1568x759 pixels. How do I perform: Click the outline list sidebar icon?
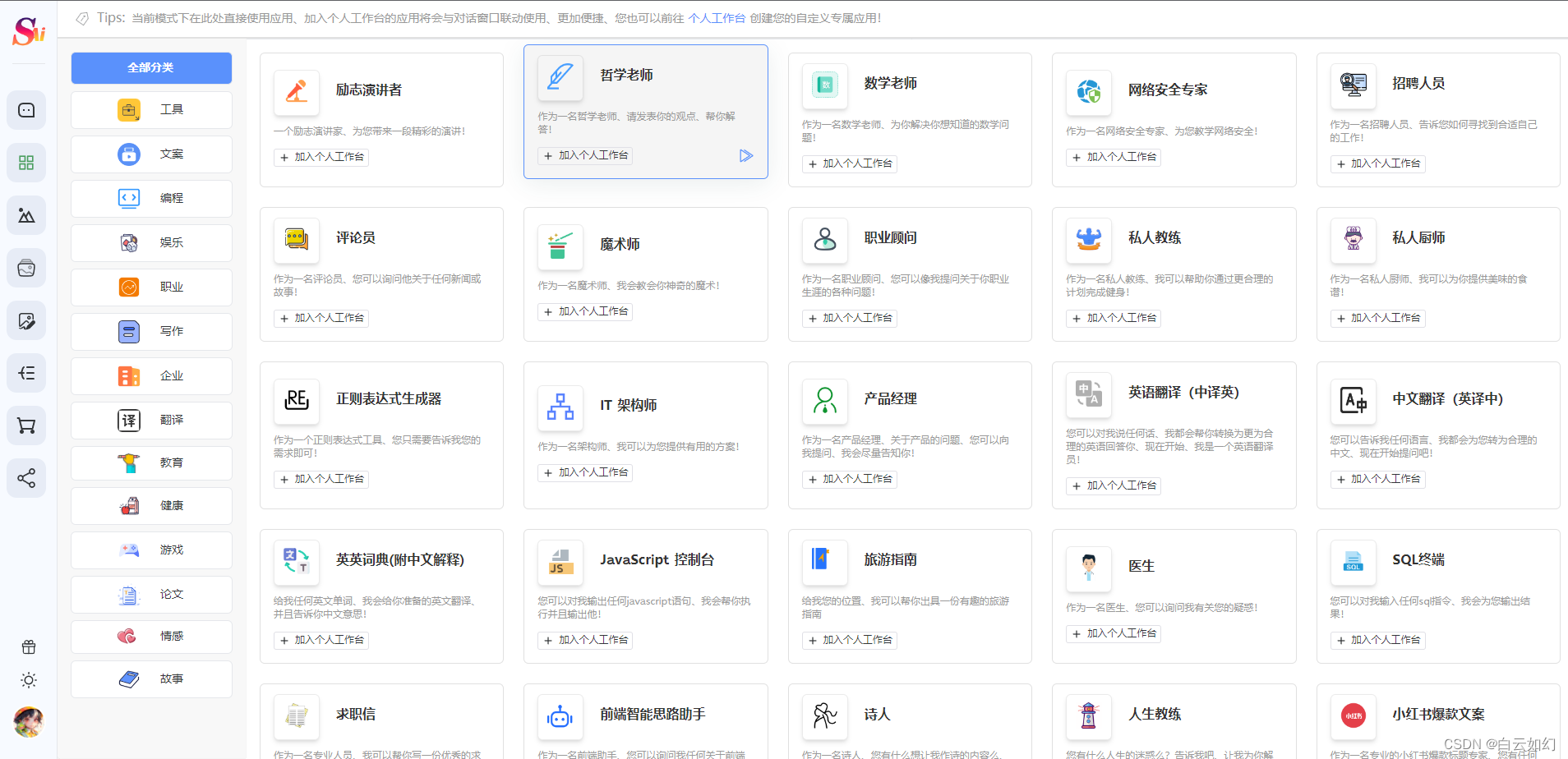(26, 373)
